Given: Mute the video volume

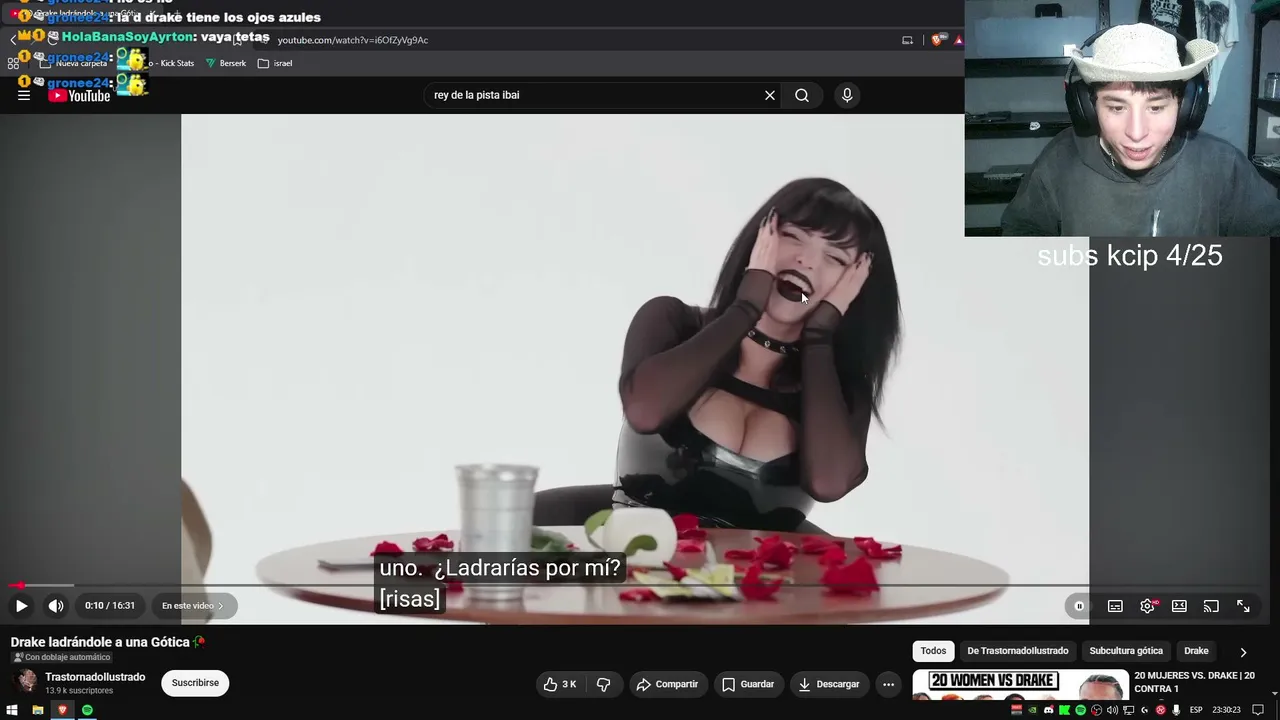Looking at the screenshot, I should click(x=56, y=606).
